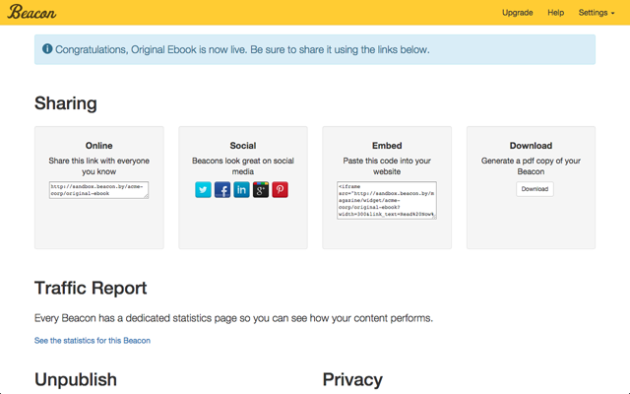Go to the Upgrade page
The image size is (630, 394).
pyautogui.click(x=517, y=12)
